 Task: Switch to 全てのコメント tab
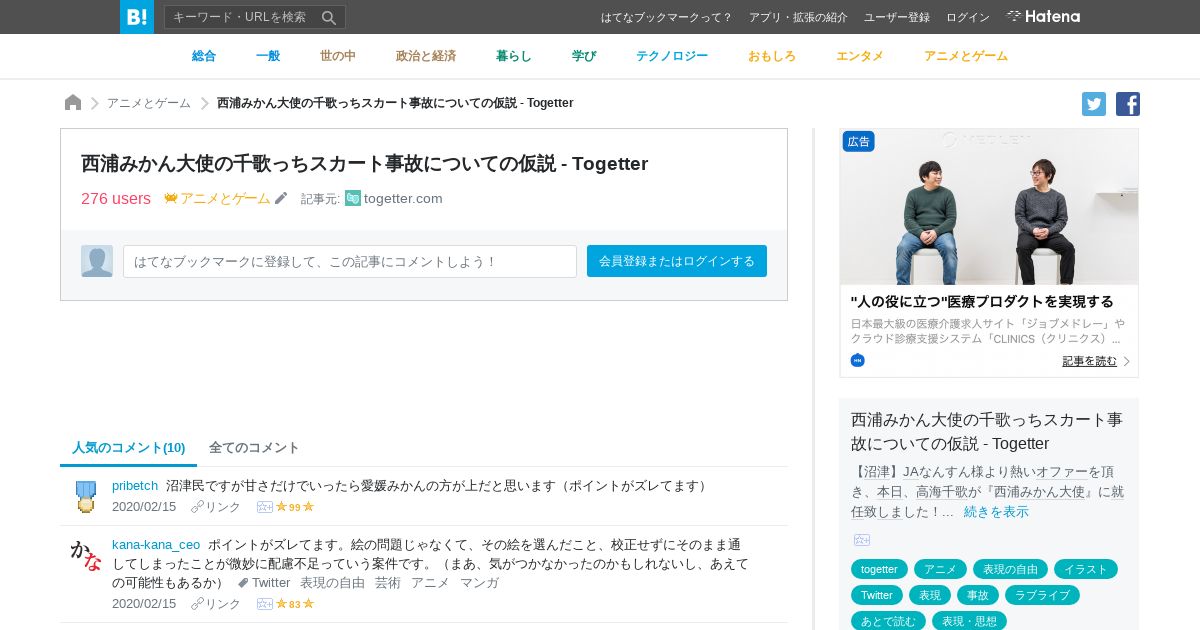(x=254, y=447)
